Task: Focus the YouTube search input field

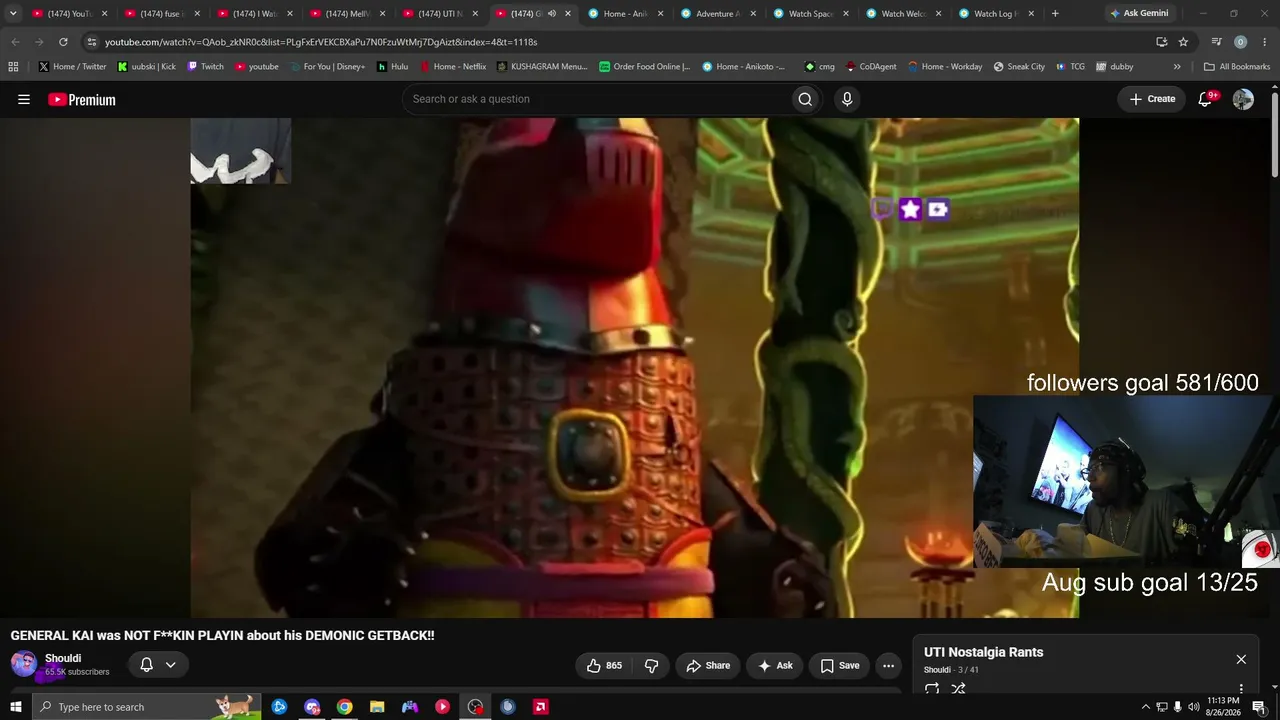Action: [596, 99]
